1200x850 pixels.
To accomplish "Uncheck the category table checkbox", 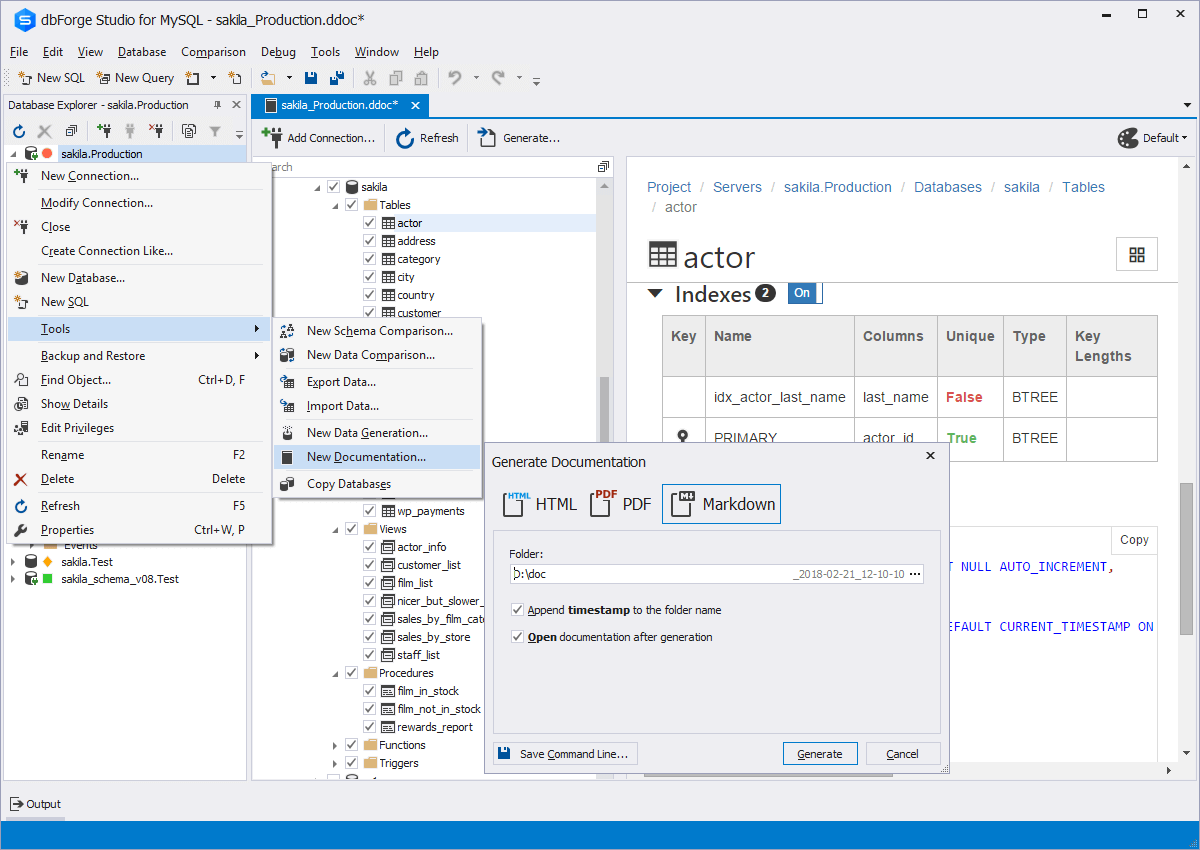I will pyautogui.click(x=370, y=259).
